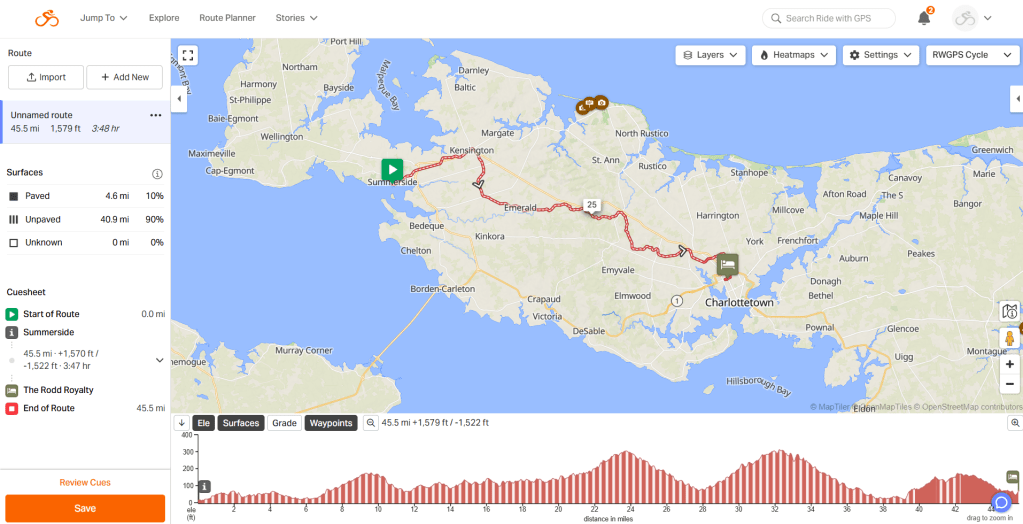Toggle Waypoints on elevation chart
The image size is (1023, 524).
330,423
